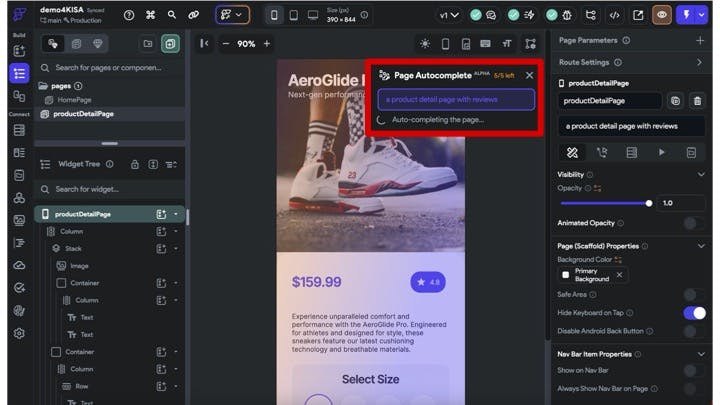This screenshot has width=720, height=405.
Task: Collapse the Visibility section
Action: (701, 174)
